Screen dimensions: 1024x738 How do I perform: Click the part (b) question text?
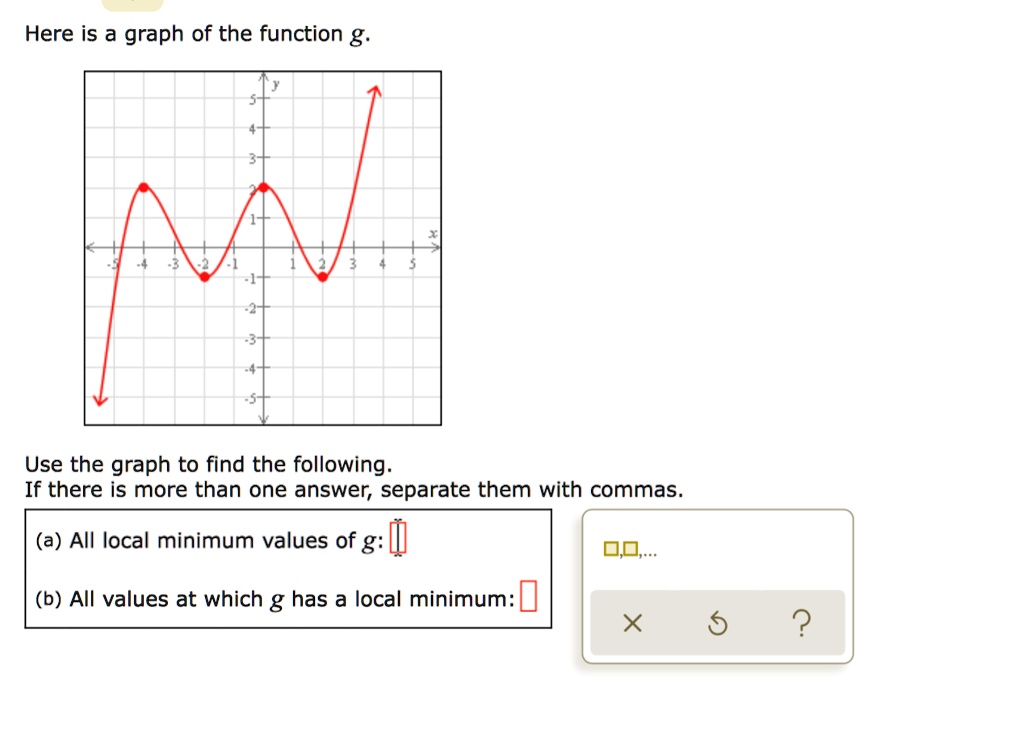coord(270,598)
